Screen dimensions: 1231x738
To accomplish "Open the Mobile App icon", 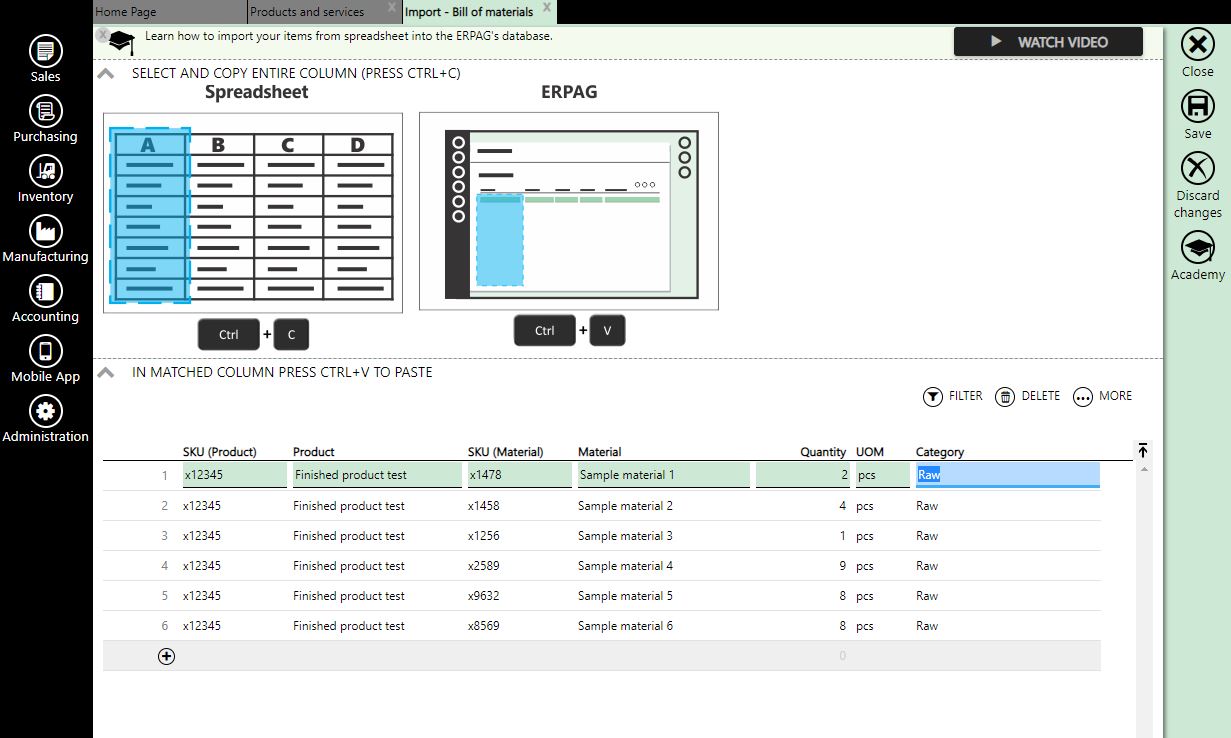I will [46, 351].
